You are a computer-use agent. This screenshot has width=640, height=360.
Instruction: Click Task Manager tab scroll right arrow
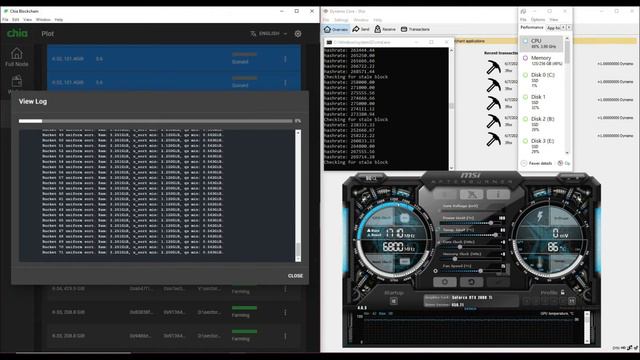569,27
